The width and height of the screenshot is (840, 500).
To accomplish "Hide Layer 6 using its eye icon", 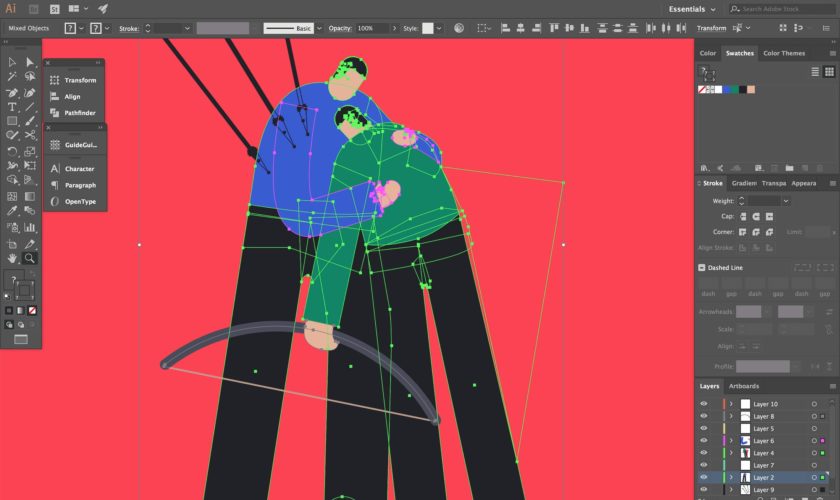I will [x=704, y=441].
